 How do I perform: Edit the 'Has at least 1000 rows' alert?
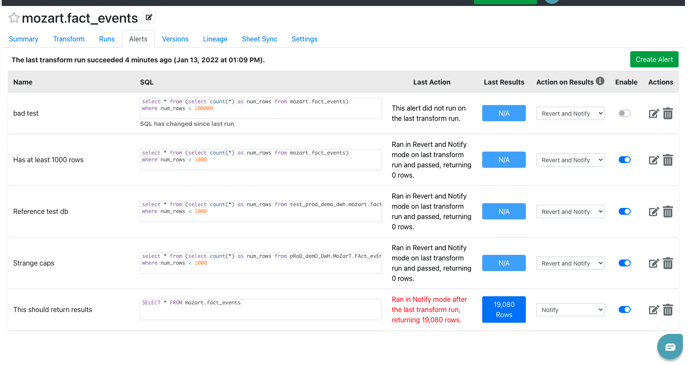click(x=653, y=160)
